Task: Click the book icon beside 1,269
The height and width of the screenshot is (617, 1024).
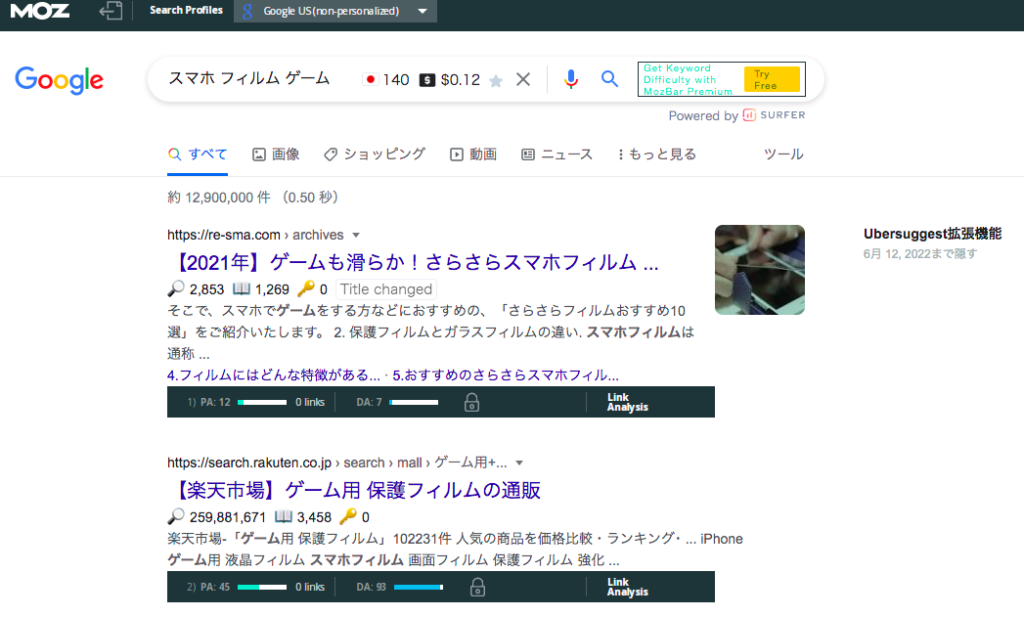Action: click(242, 289)
